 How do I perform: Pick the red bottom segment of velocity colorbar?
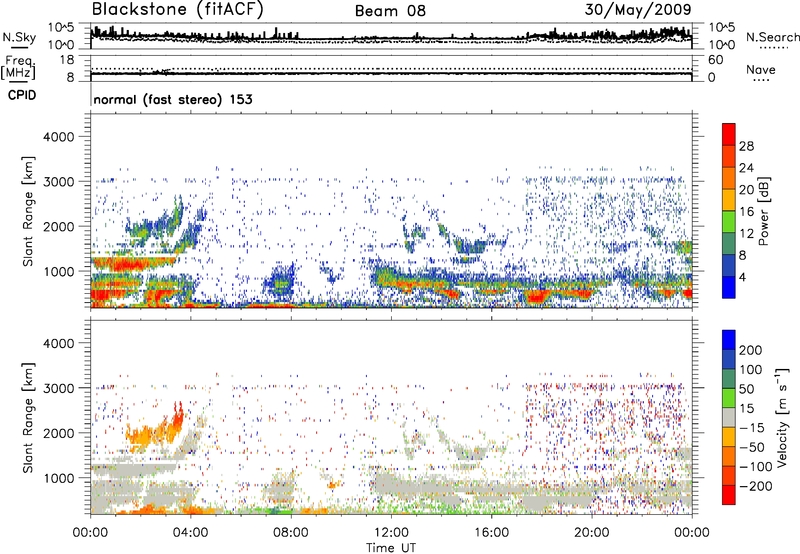click(x=729, y=495)
